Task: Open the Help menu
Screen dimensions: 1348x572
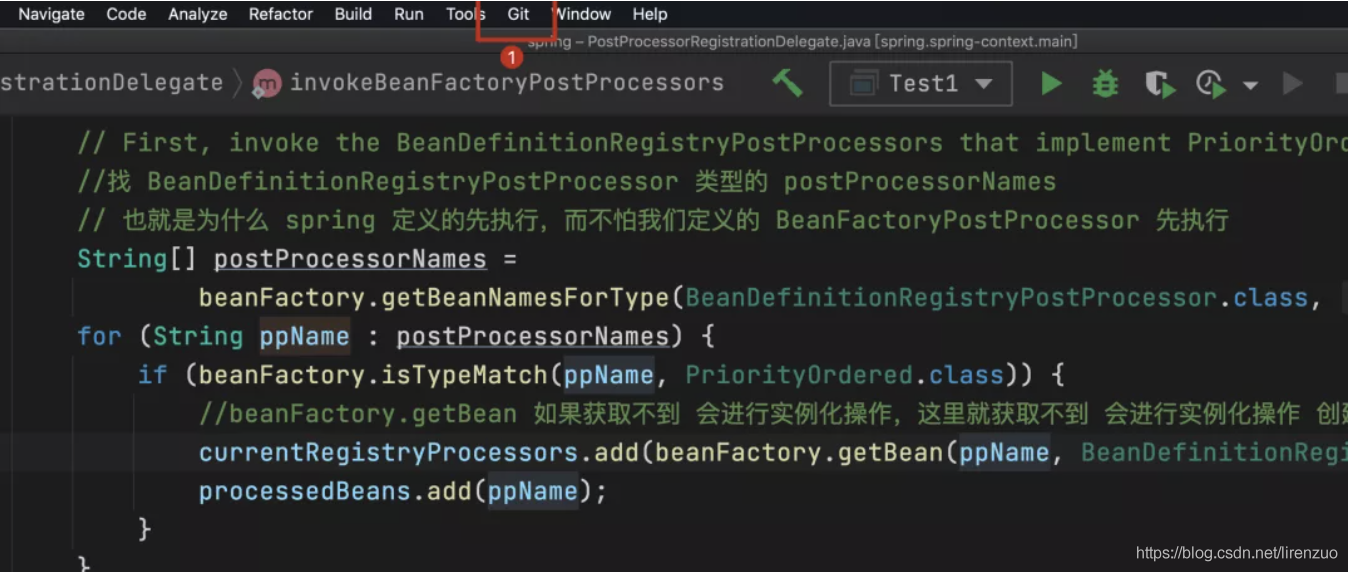Action: [x=650, y=14]
